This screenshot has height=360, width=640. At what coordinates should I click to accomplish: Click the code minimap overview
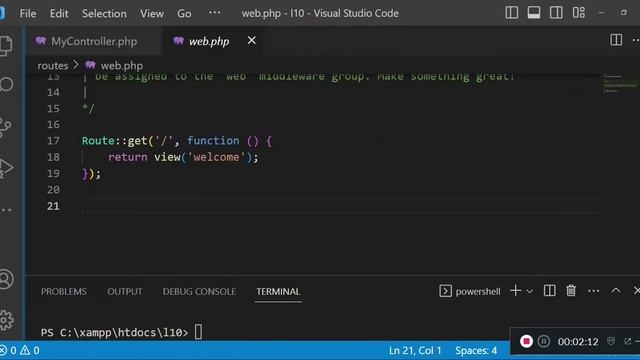[x=621, y=84]
